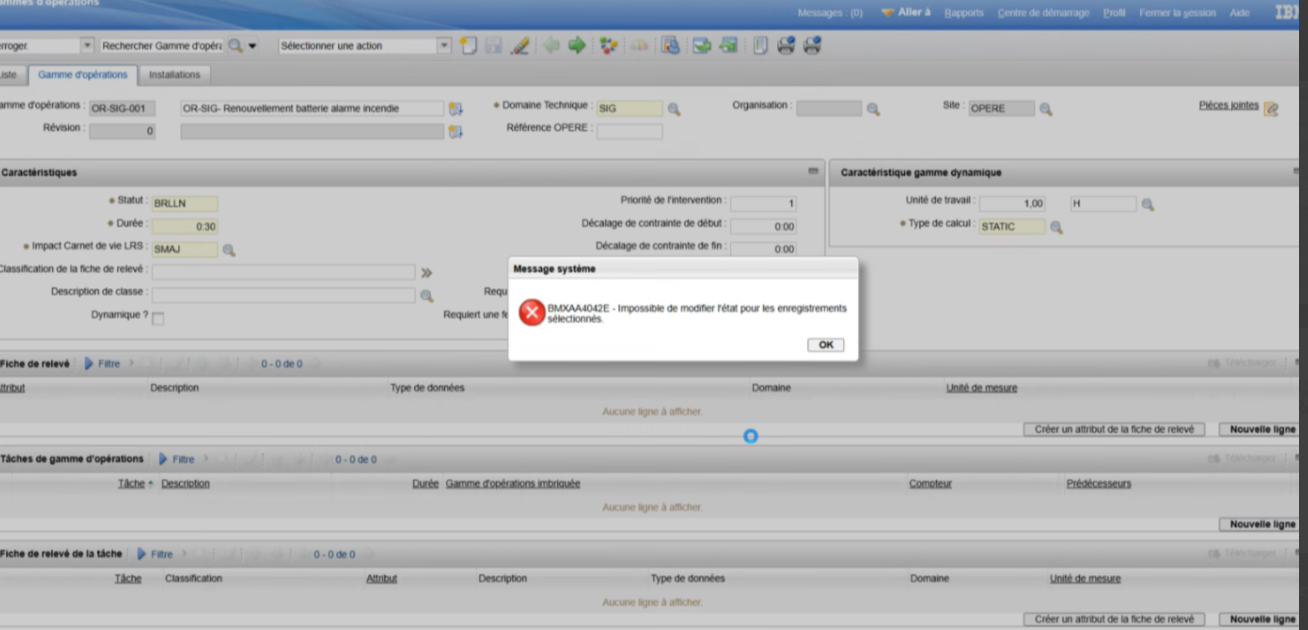Click the Durée field showing 0:30
Screen dimensions: 1308x630
coord(185,227)
